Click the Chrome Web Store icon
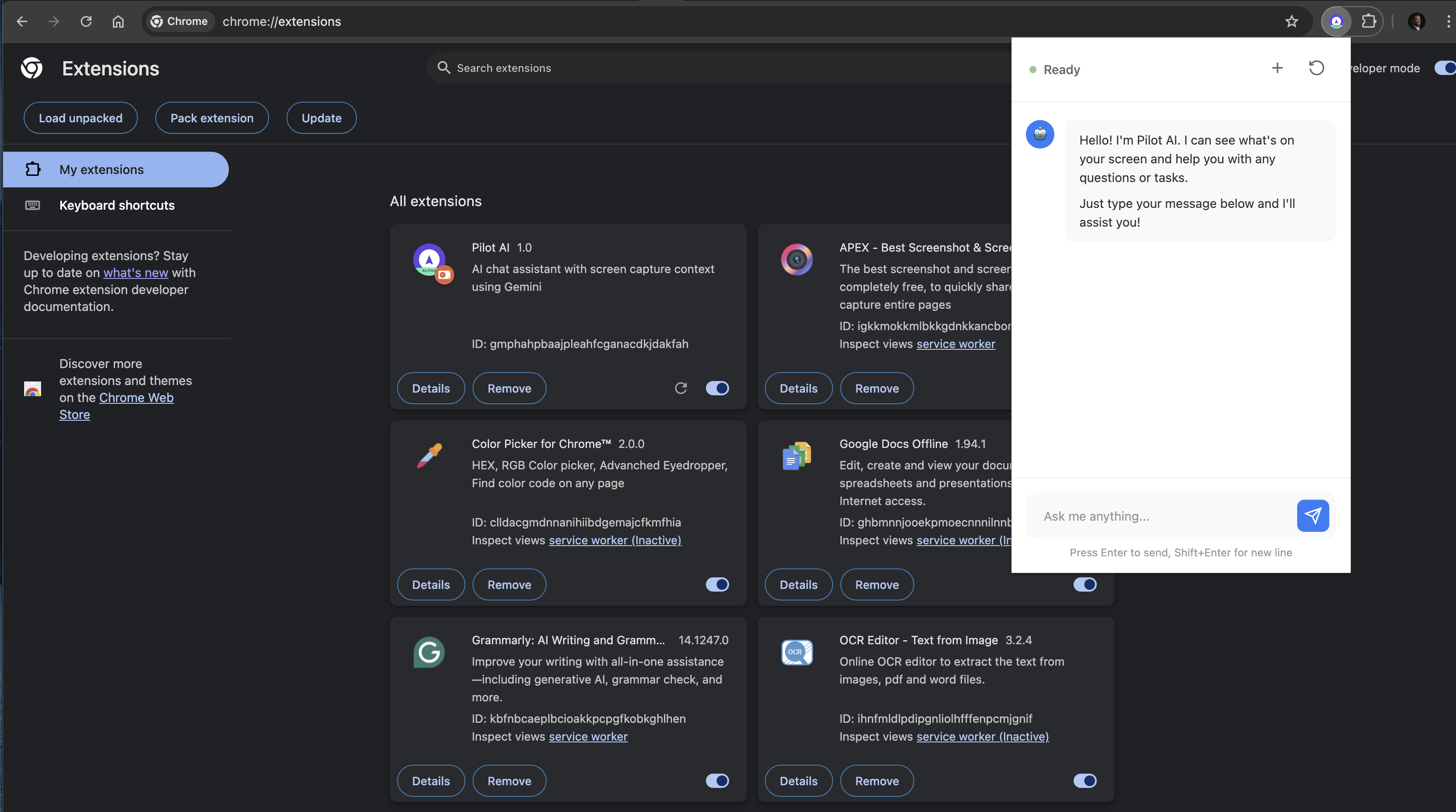The width and height of the screenshot is (1456, 812). pyautogui.click(x=33, y=389)
